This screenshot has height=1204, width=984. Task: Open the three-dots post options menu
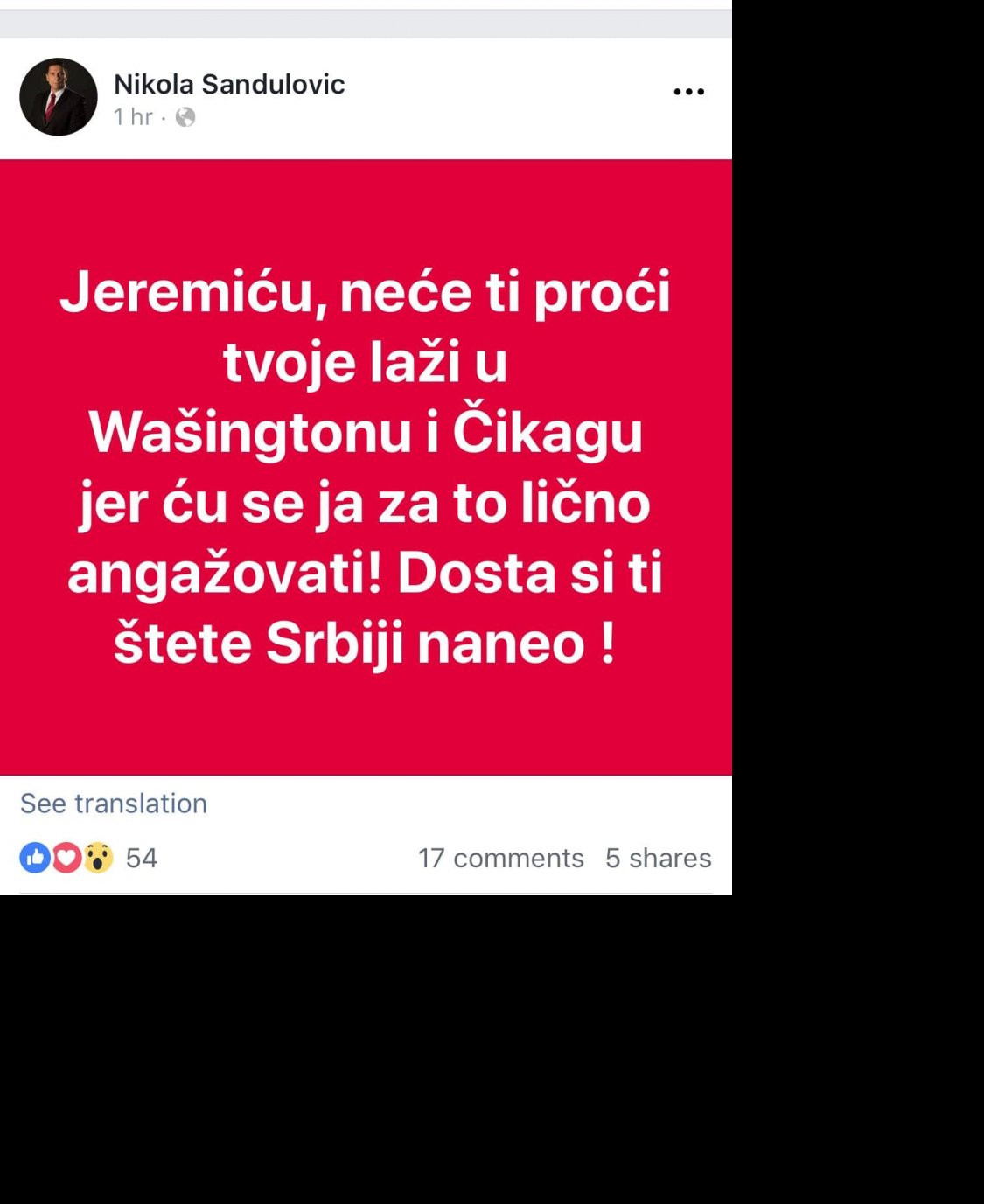pyautogui.click(x=688, y=92)
